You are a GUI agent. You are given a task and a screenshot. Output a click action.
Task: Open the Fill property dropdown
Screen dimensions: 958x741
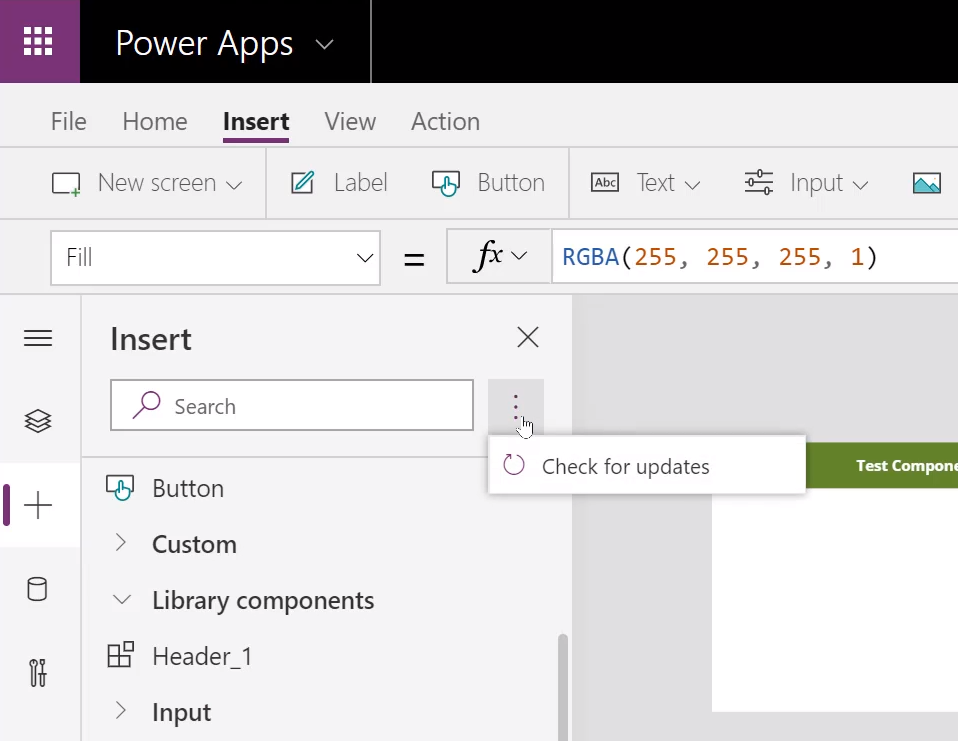(215, 258)
